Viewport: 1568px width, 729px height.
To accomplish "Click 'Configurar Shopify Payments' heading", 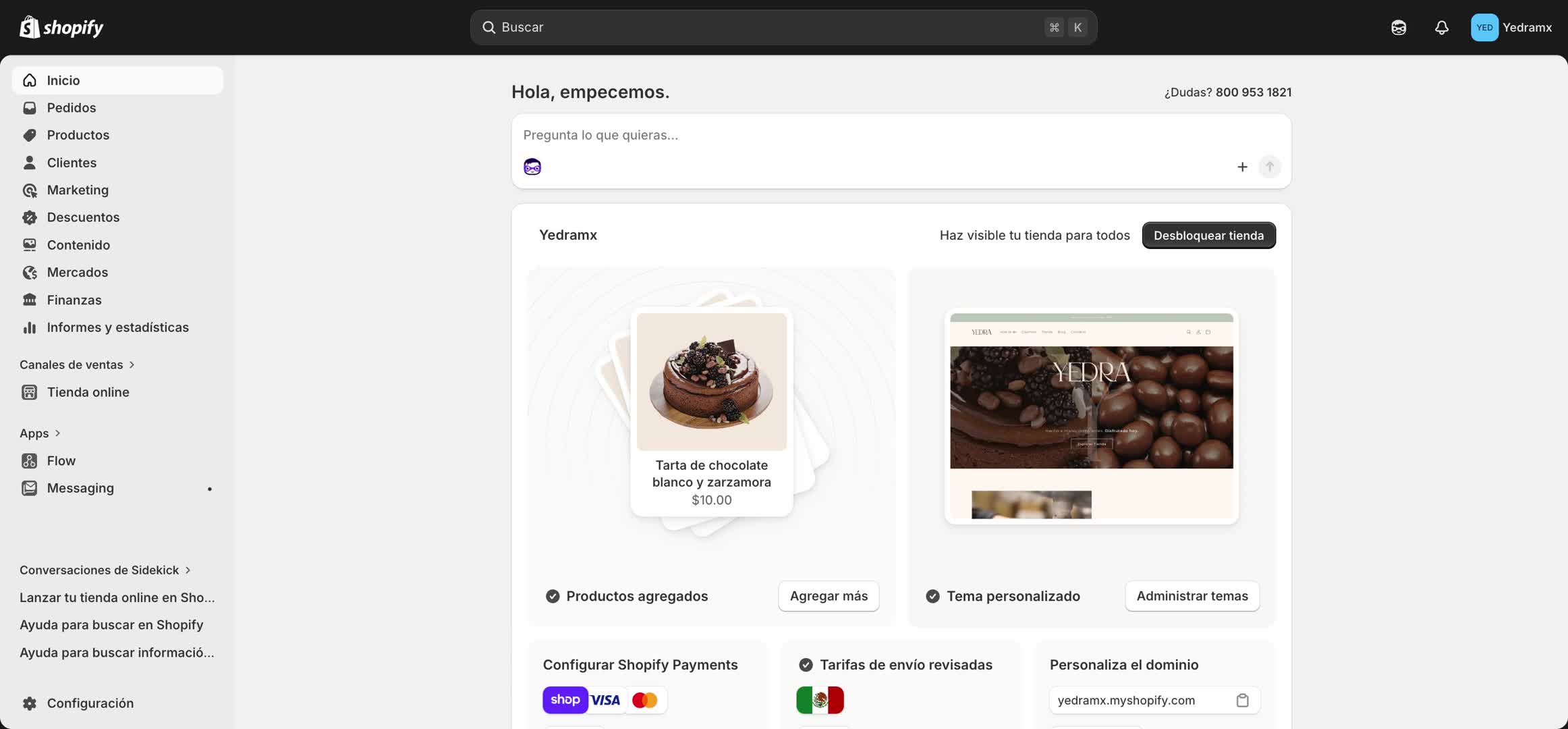I will click(x=640, y=665).
